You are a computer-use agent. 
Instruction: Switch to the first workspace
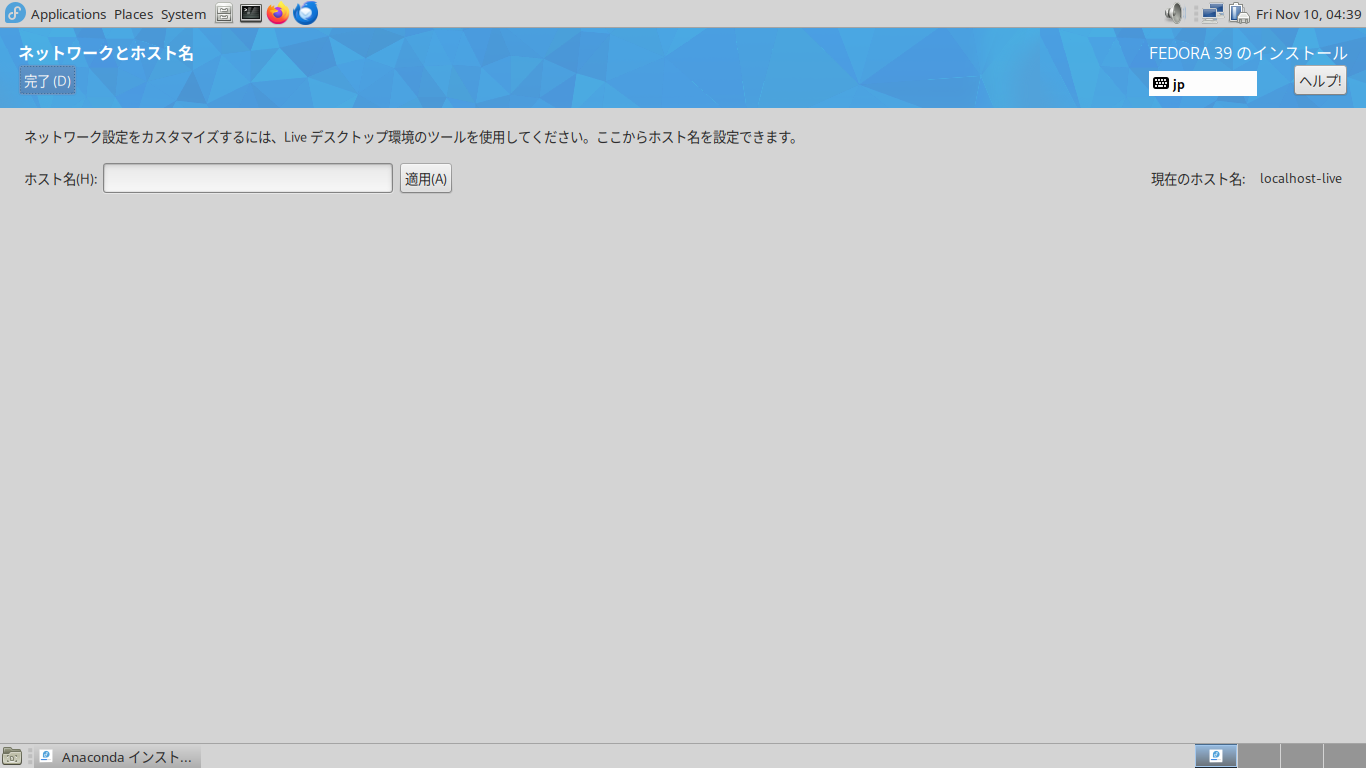click(x=1216, y=756)
